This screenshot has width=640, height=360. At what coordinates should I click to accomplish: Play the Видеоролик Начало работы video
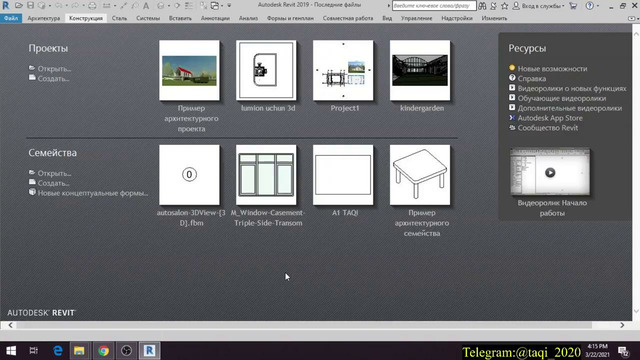(550, 172)
